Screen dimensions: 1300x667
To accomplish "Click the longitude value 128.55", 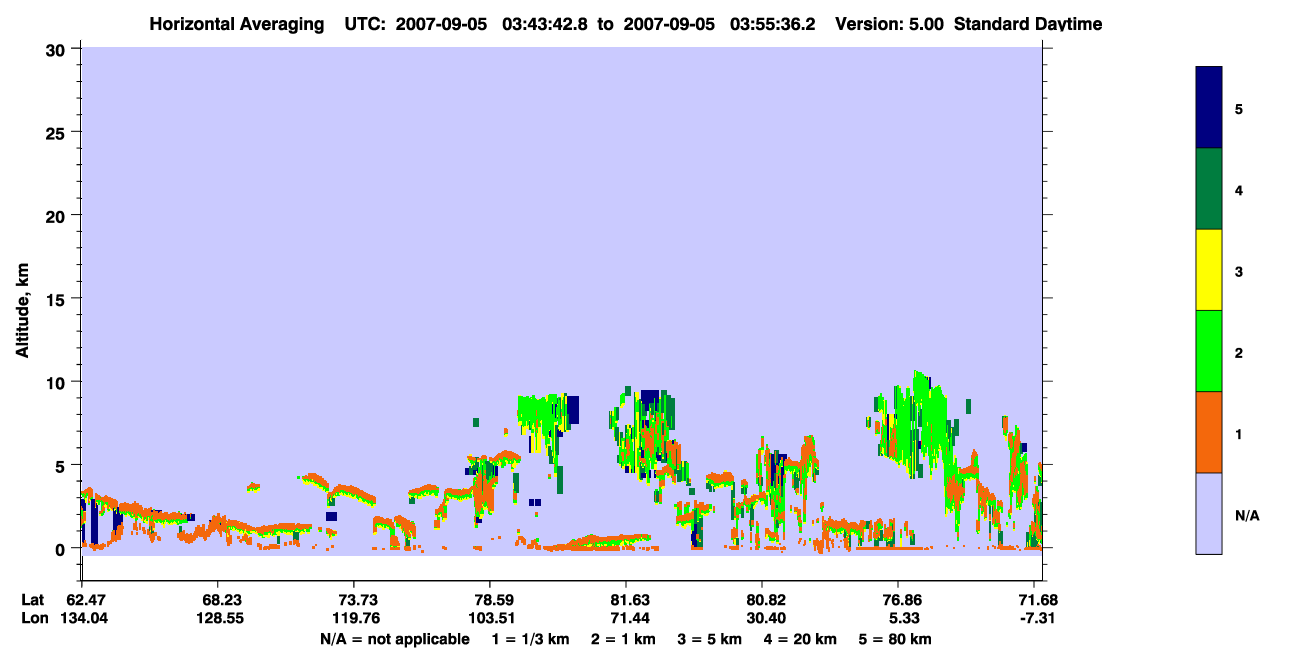I will [218, 618].
